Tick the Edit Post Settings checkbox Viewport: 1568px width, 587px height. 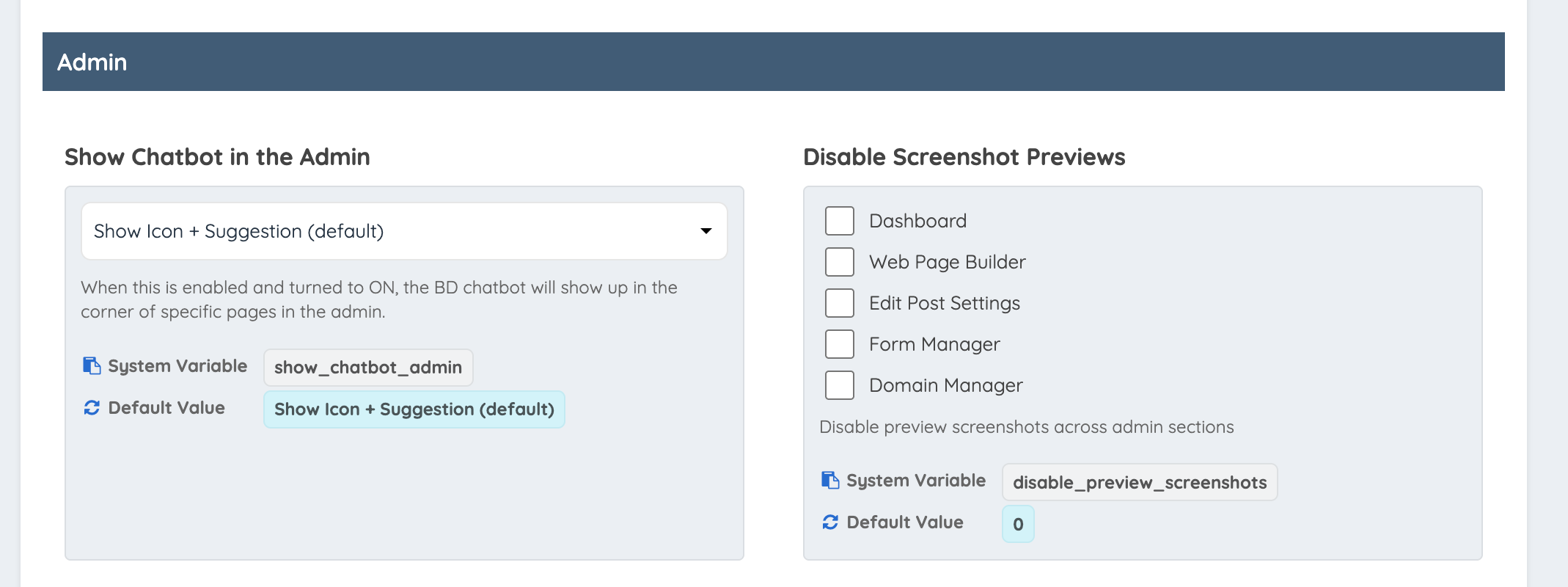pyautogui.click(x=840, y=303)
